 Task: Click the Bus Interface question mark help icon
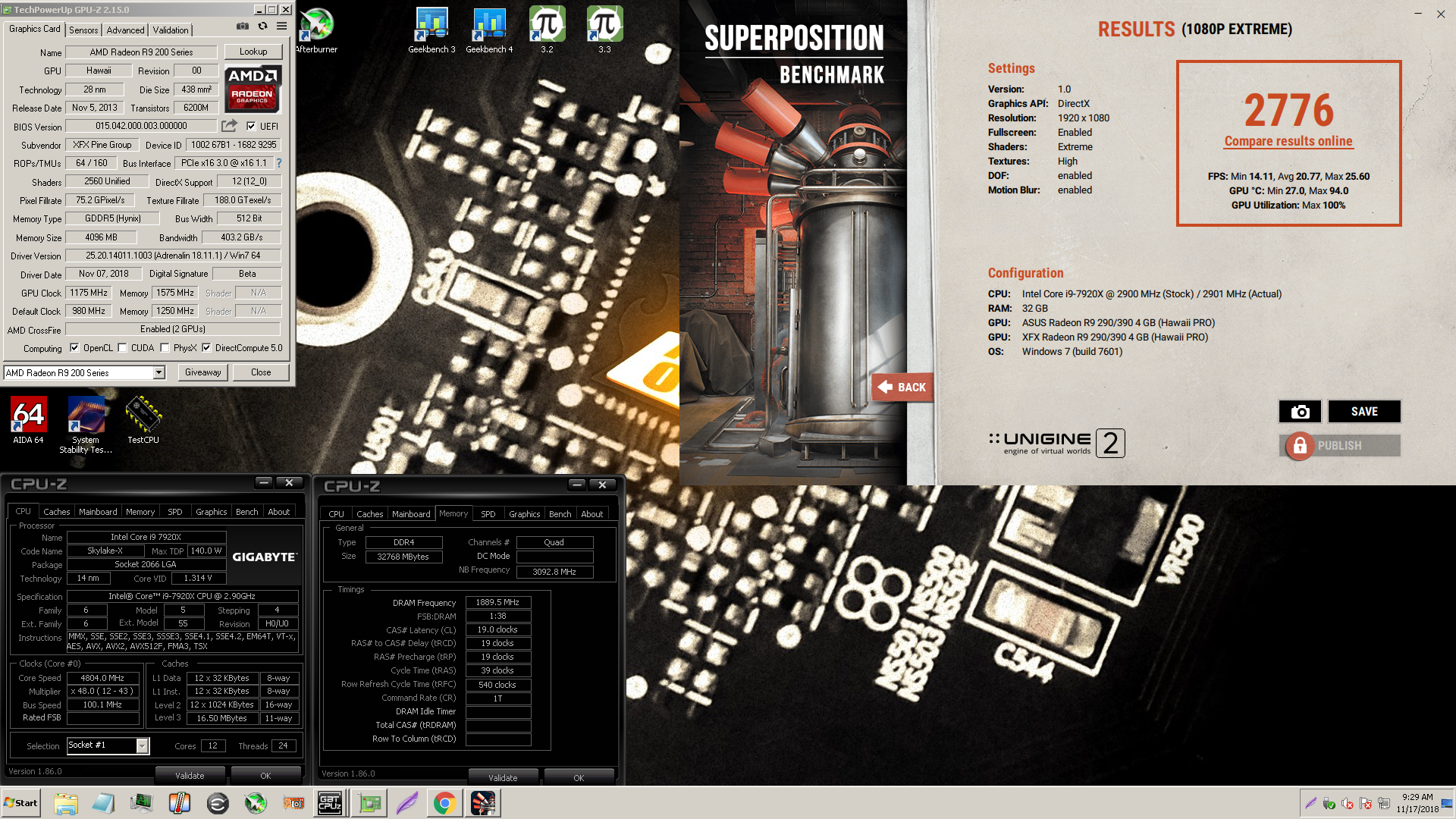279,163
